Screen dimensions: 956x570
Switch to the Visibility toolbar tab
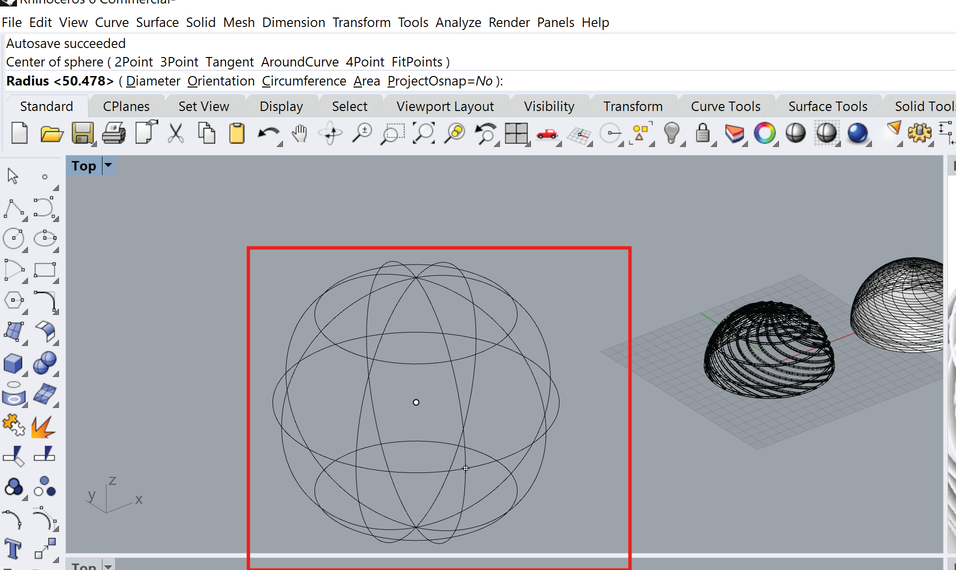point(549,106)
